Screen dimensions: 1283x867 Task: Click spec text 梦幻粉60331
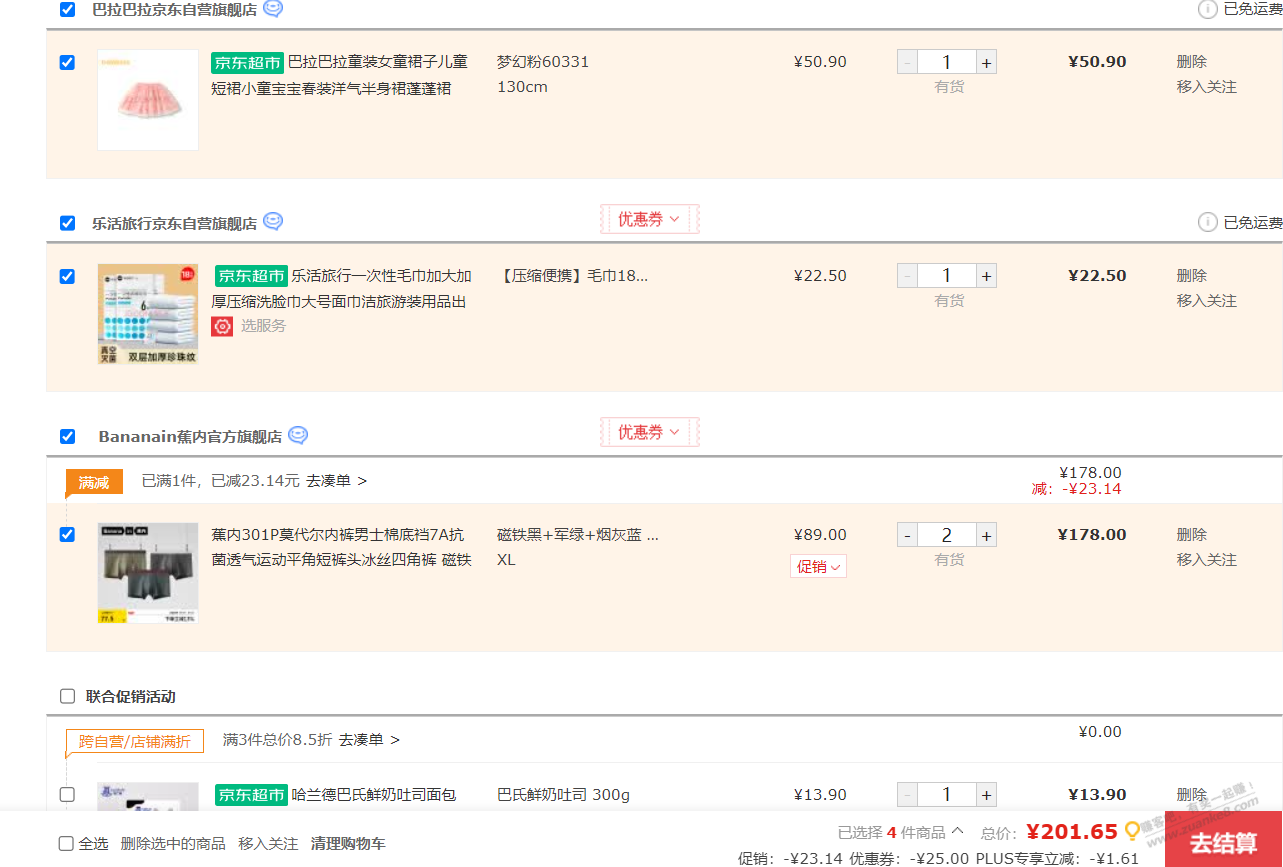pyautogui.click(x=543, y=62)
